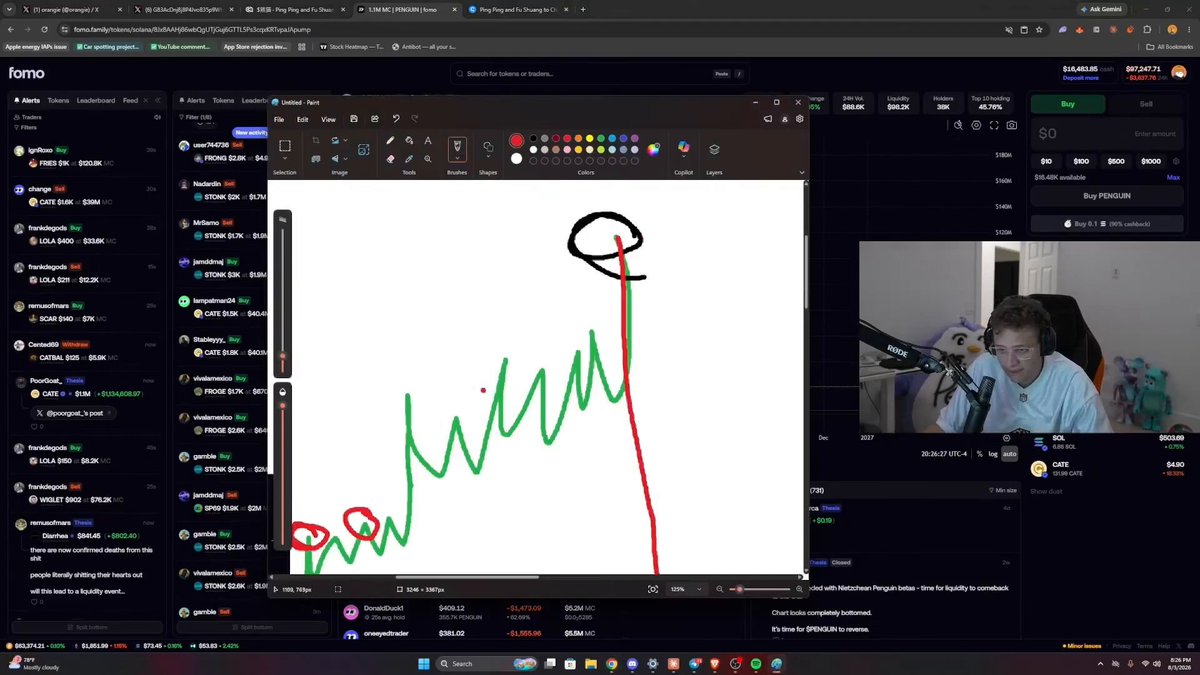Open the File menu in Paint
The image size is (1200, 675).
tap(279, 119)
